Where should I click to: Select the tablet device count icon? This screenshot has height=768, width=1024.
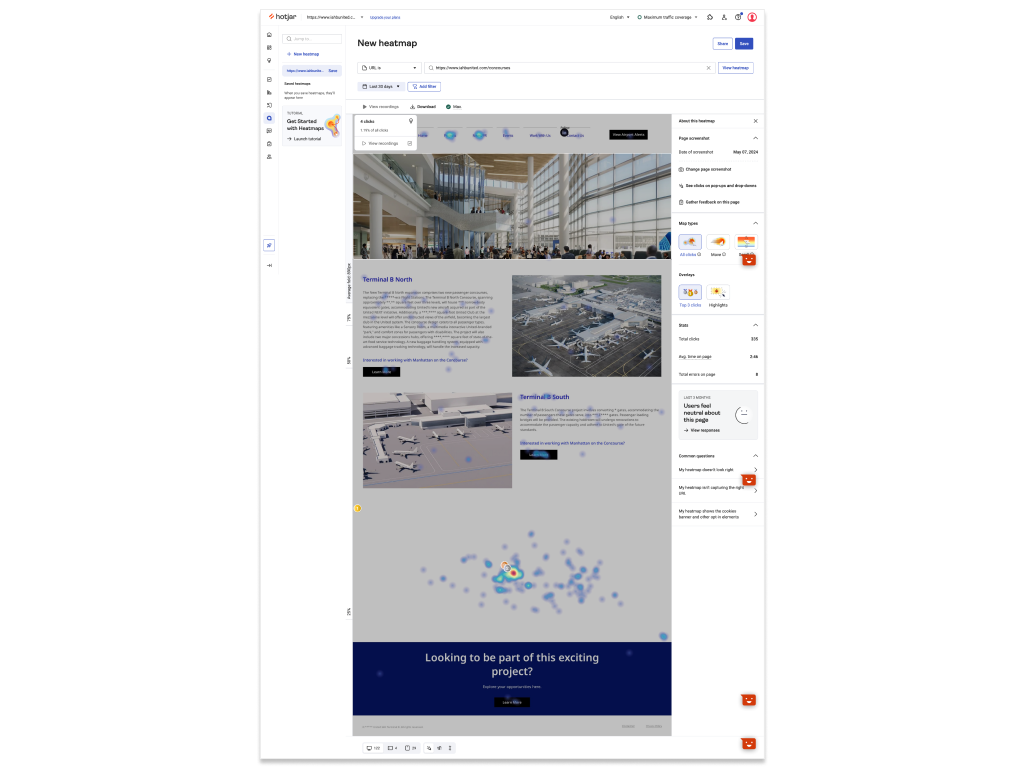[392, 748]
